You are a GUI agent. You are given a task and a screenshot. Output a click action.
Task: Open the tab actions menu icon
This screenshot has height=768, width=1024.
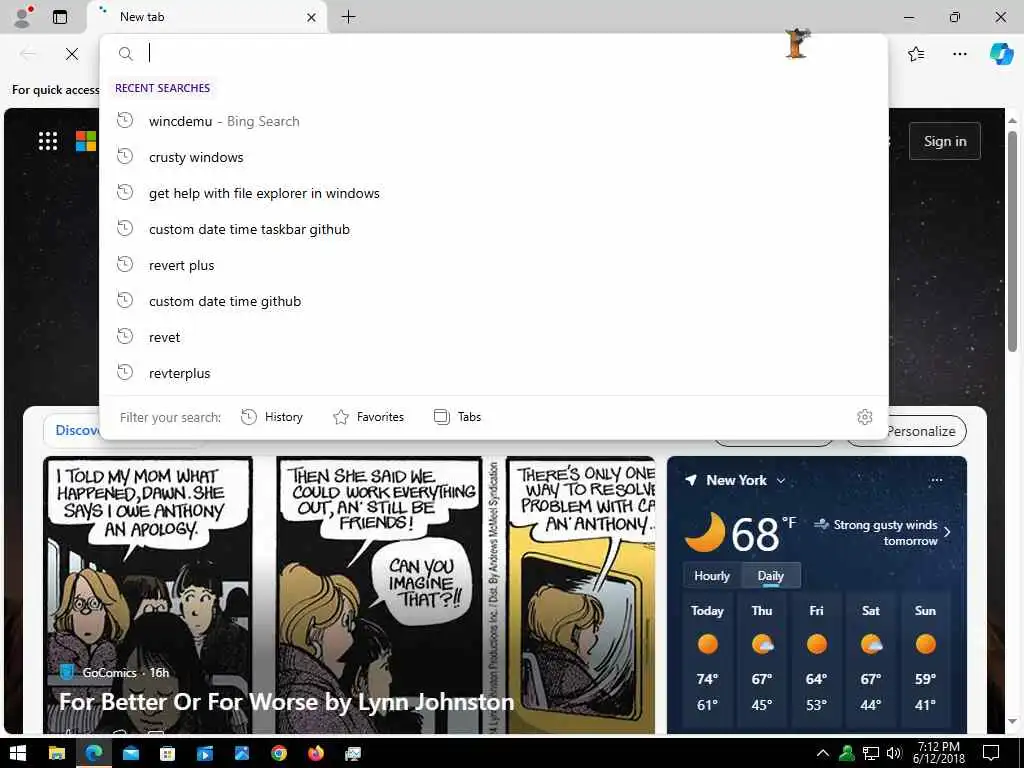[59, 17]
